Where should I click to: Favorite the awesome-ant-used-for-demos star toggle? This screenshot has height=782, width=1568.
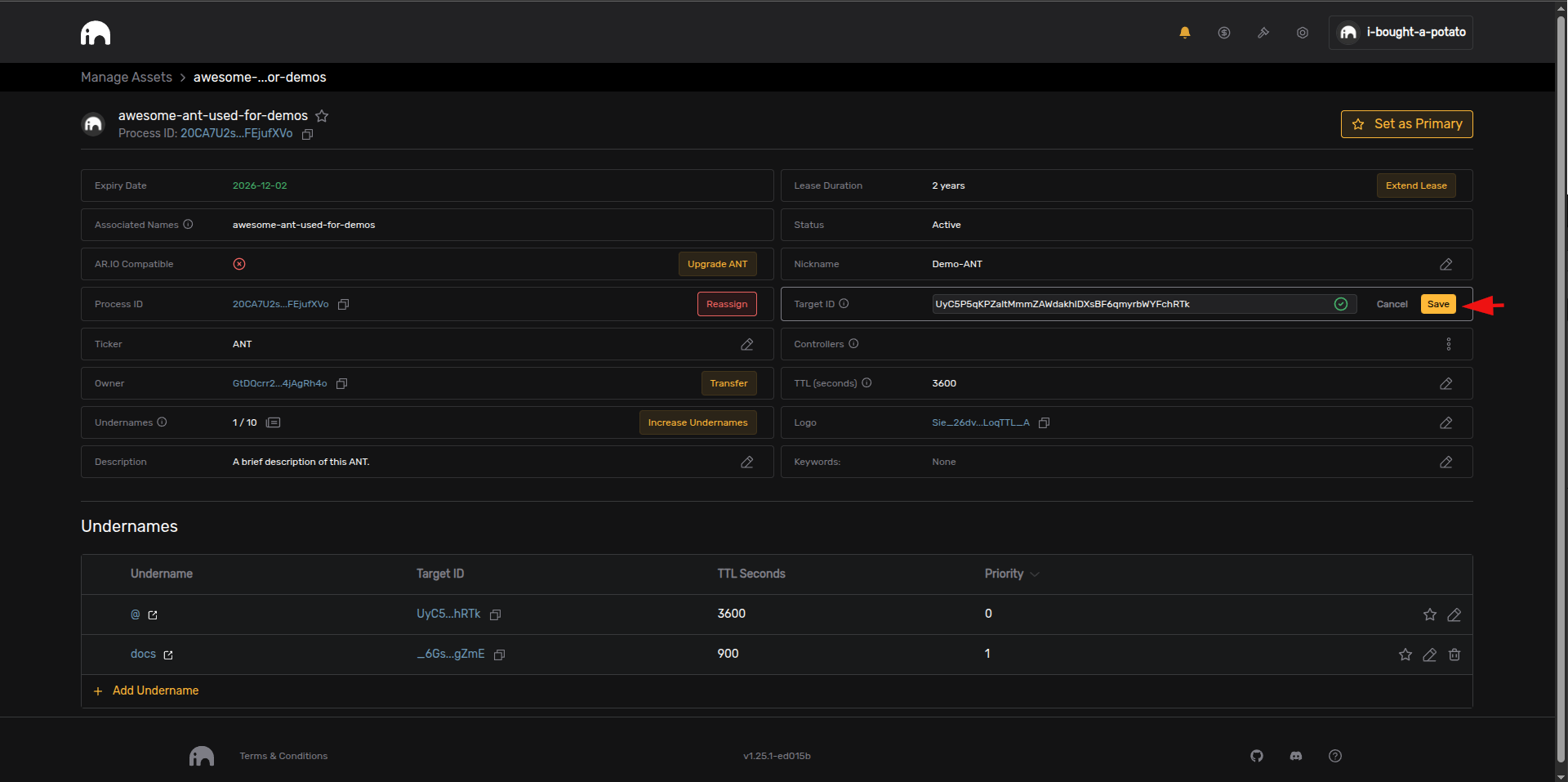click(322, 116)
